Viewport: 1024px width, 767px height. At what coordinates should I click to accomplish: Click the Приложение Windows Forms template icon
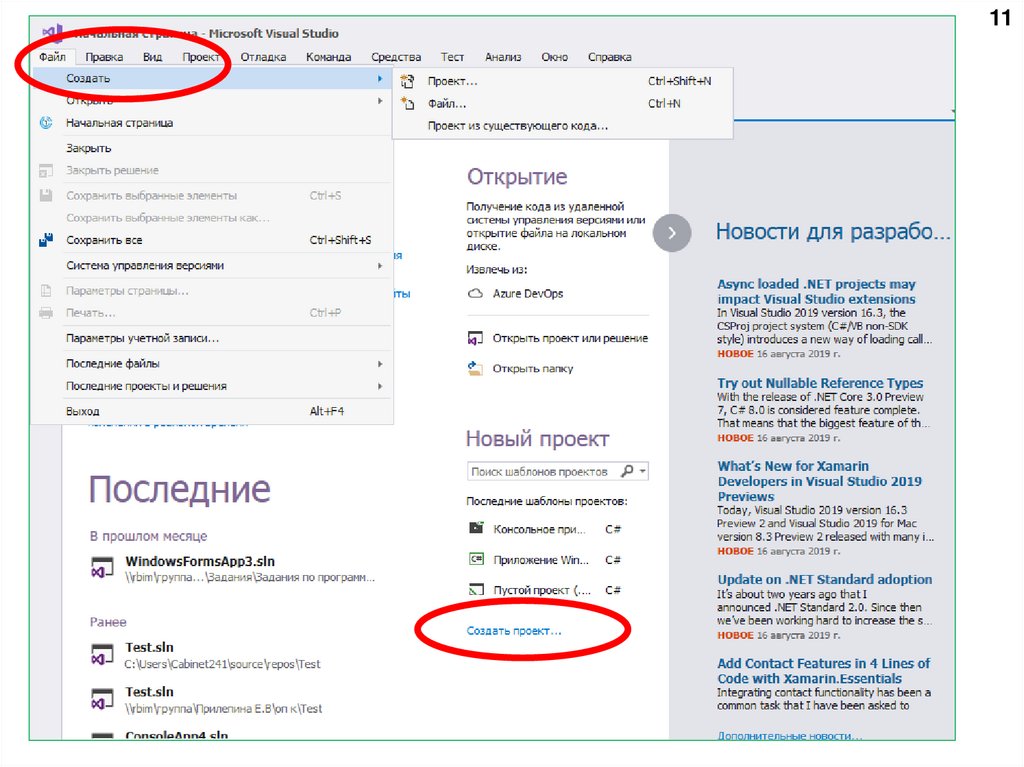pyautogui.click(x=477, y=559)
